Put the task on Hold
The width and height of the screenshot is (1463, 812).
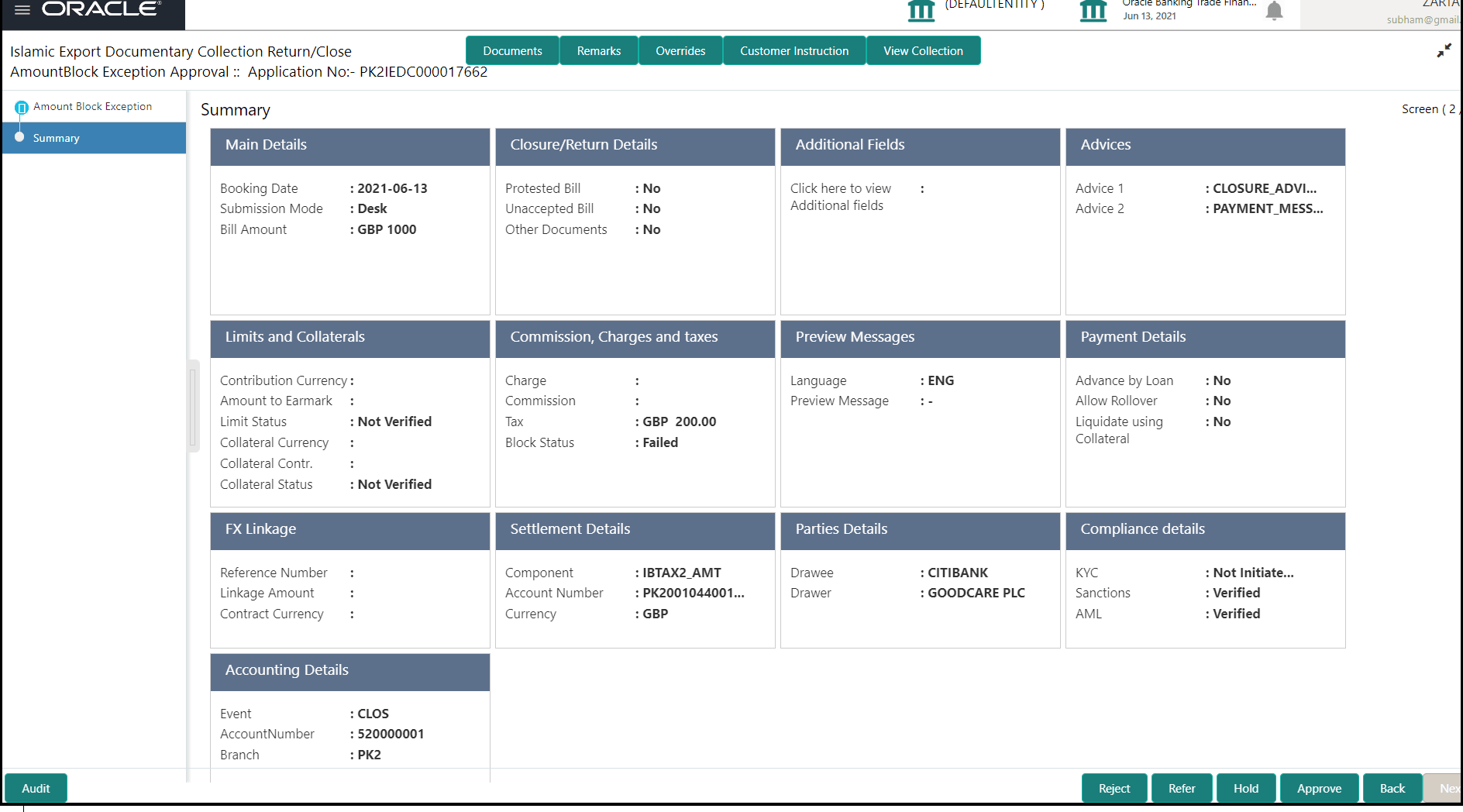pyautogui.click(x=1245, y=788)
